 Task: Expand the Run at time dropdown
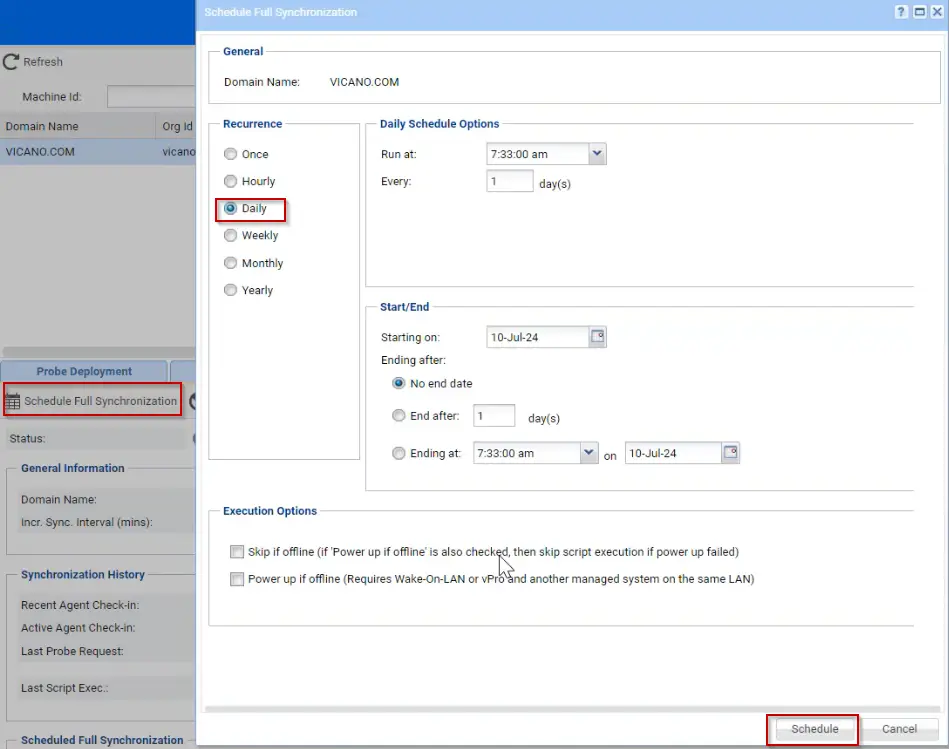[597, 154]
